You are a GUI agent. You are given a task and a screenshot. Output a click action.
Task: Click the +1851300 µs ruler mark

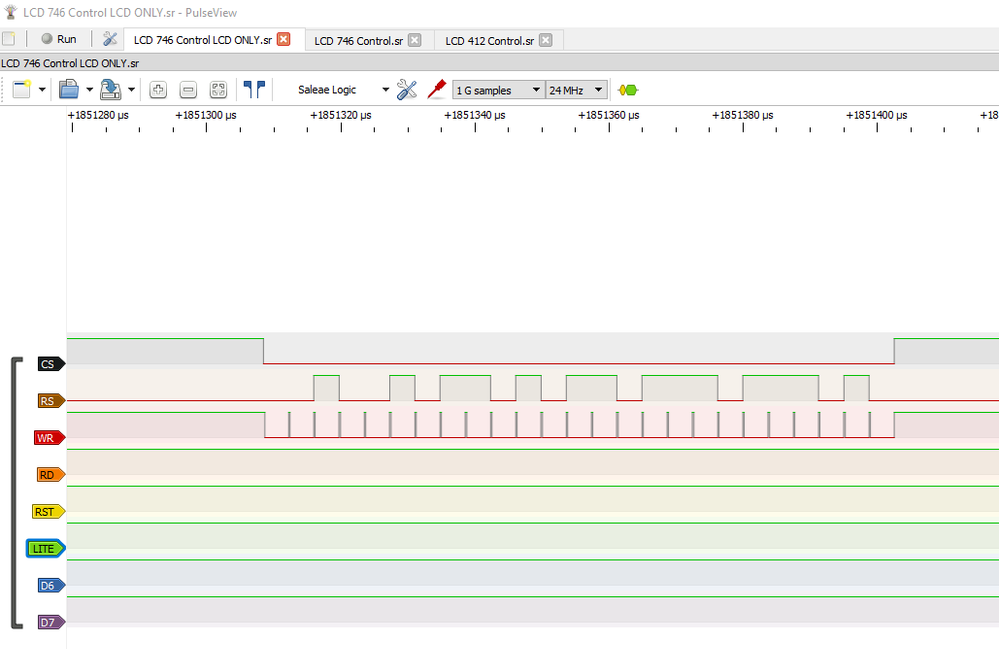pos(206,115)
